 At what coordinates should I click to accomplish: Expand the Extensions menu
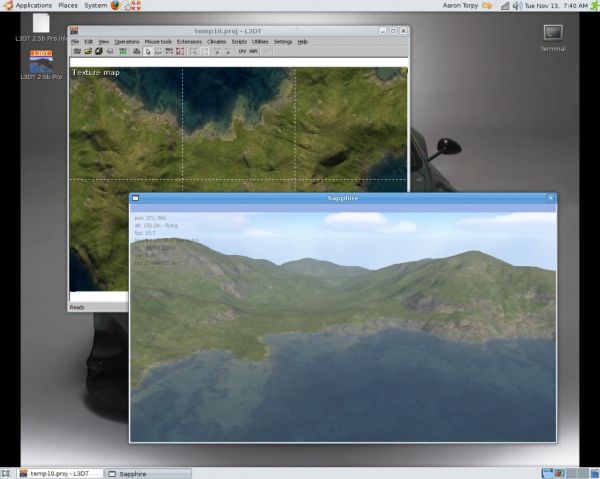[189, 41]
